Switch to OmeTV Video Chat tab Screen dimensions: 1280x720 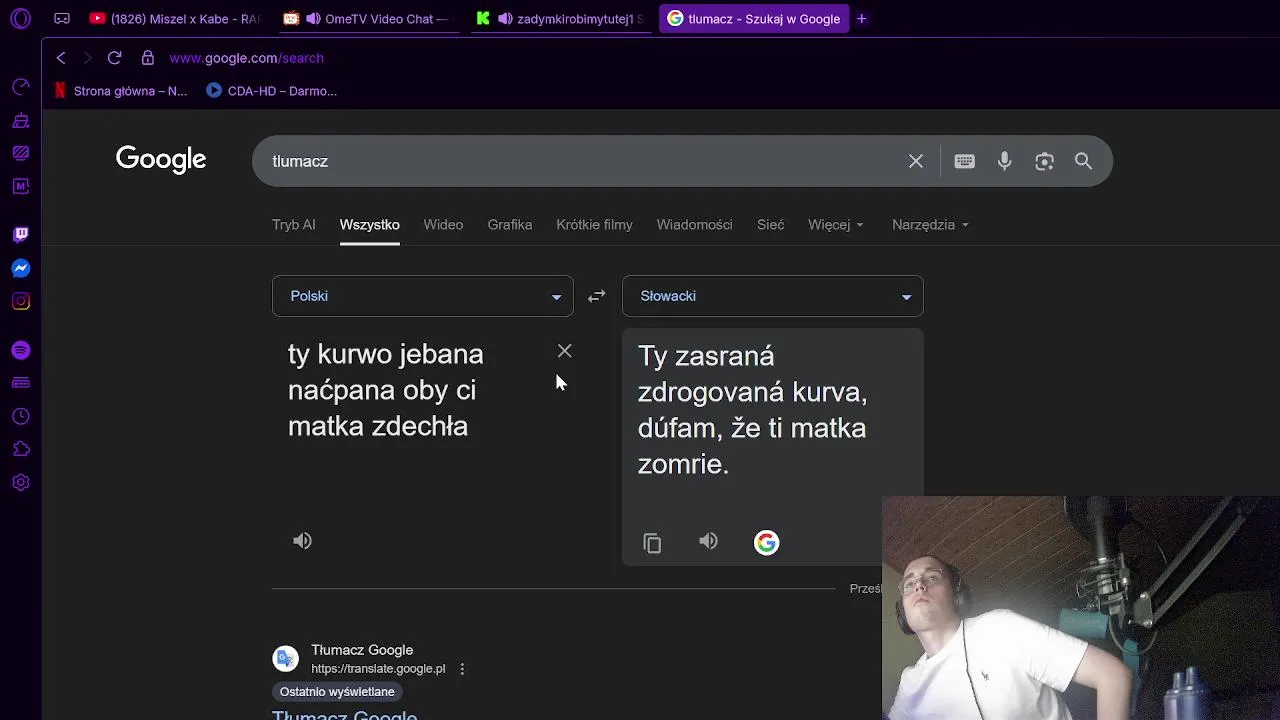pos(366,18)
